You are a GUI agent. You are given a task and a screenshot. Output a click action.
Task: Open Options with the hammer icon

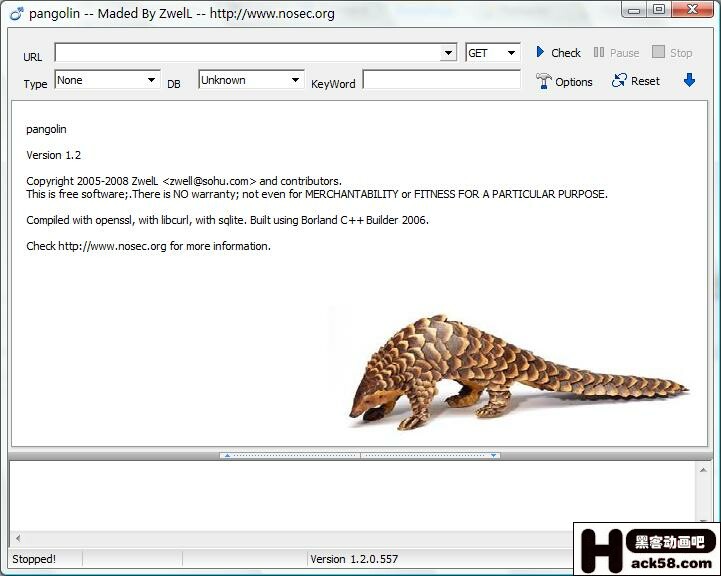[x=564, y=81]
